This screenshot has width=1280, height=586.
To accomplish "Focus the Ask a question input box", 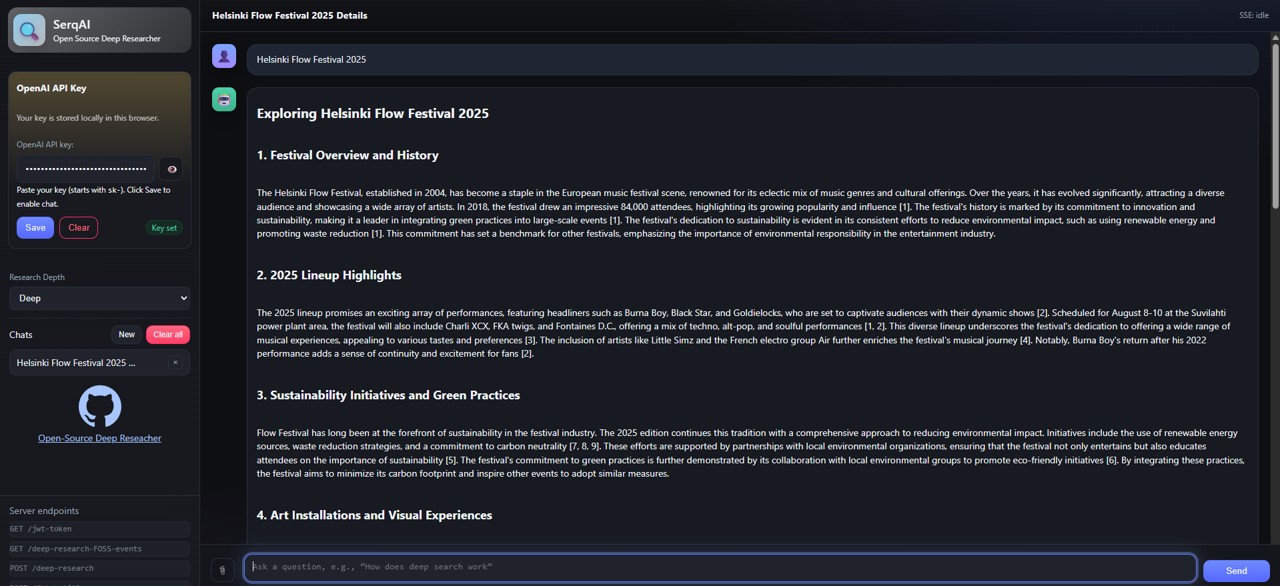I will point(720,567).
